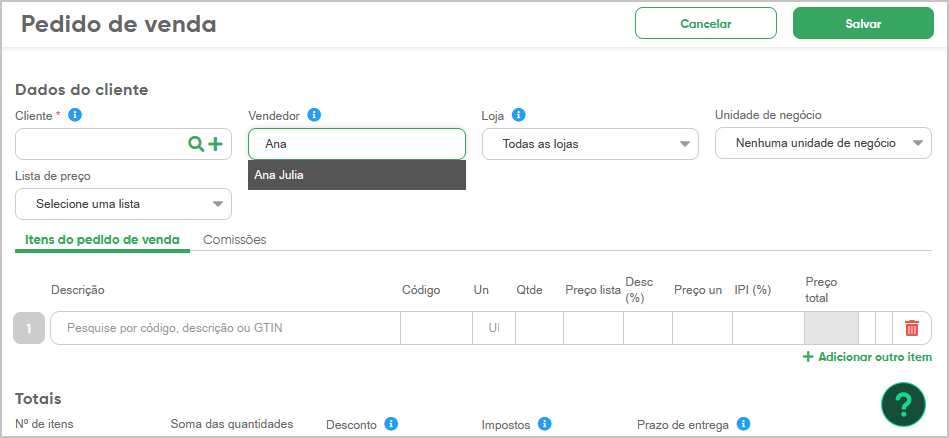Click the greyed Preço total field in row 1
The image size is (949, 438).
point(831,328)
